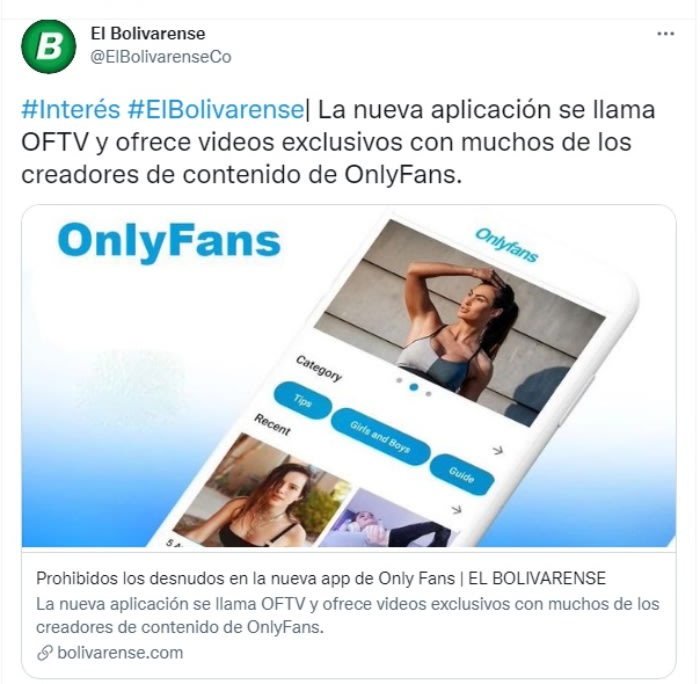Open the El Bolivarense profile avatar
700x684 pixels.
pyautogui.click(x=49, y=46)
